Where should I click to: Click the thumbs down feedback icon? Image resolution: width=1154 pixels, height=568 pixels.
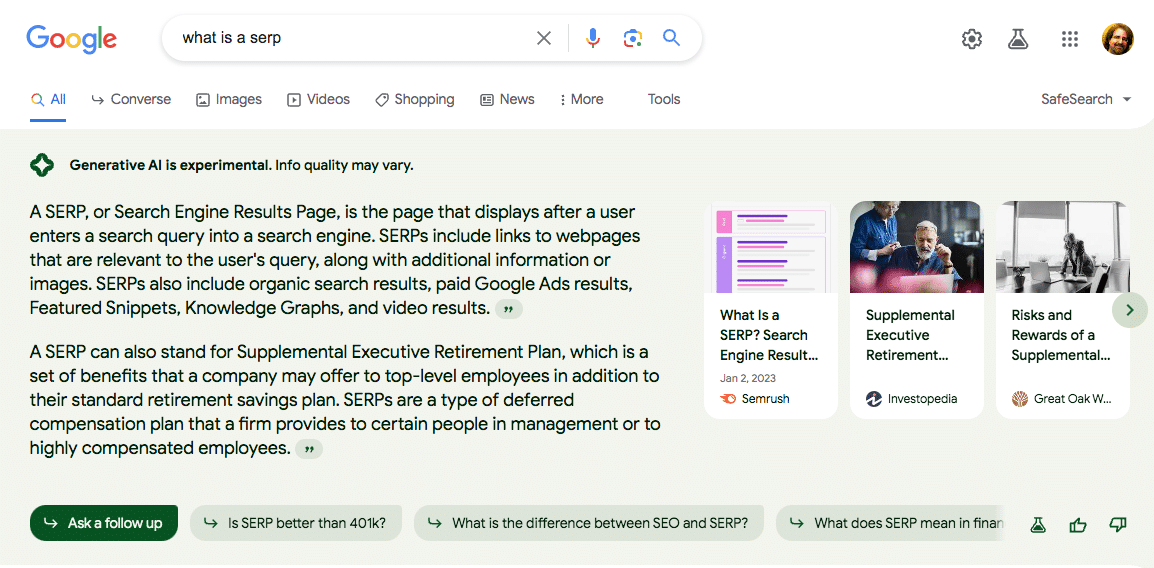click(x=1118, y=524)
